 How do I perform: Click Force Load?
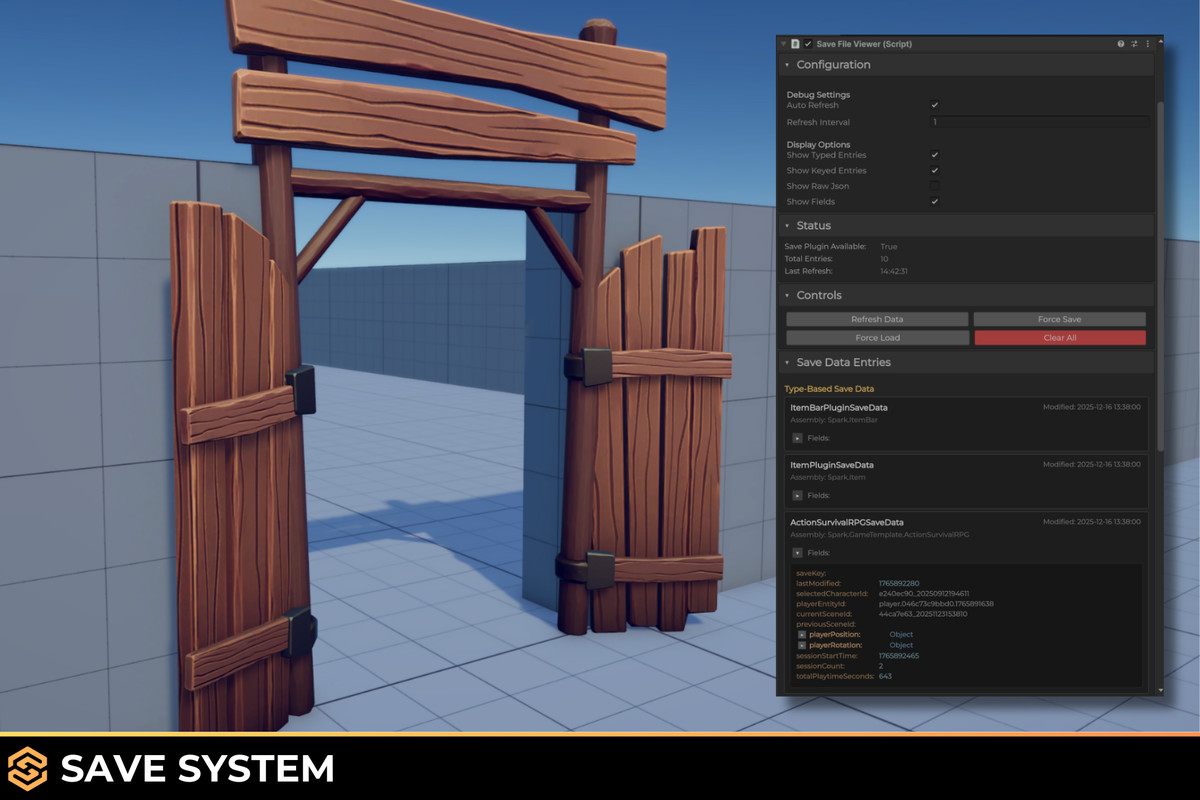[877, 337]
